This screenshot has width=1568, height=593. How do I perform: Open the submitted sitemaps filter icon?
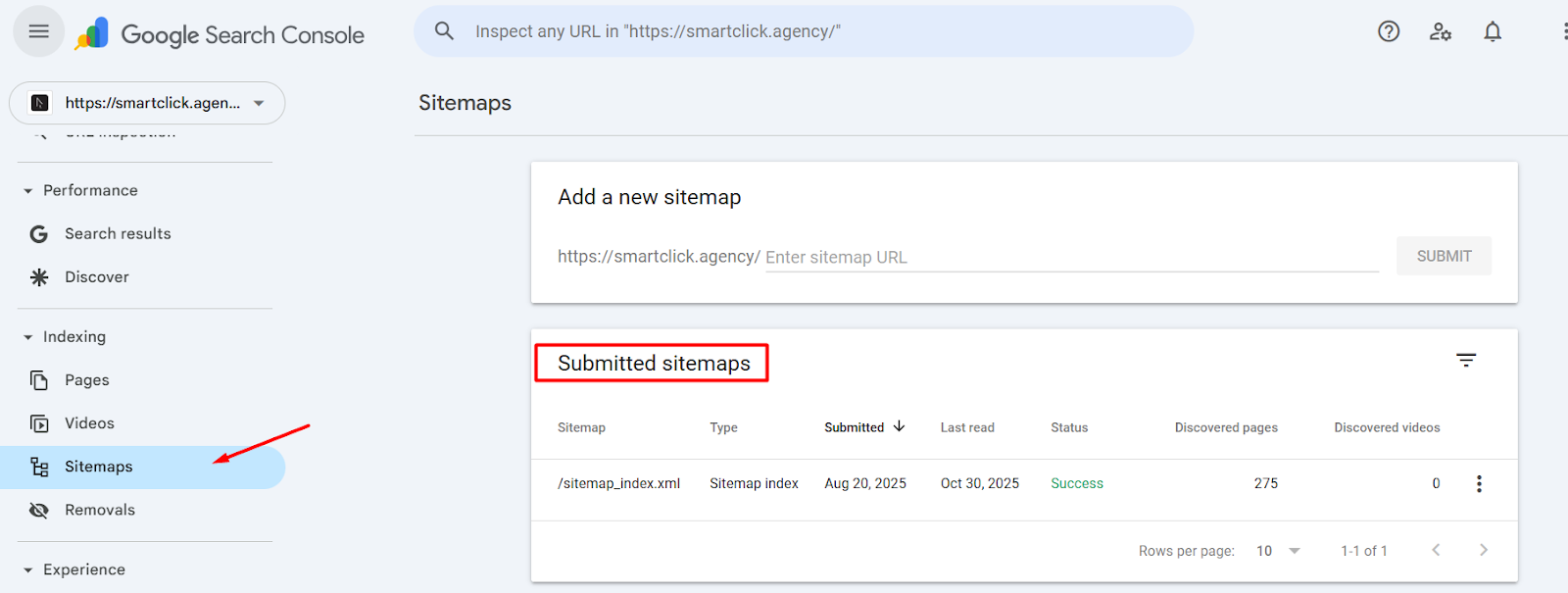(1466, 361)
